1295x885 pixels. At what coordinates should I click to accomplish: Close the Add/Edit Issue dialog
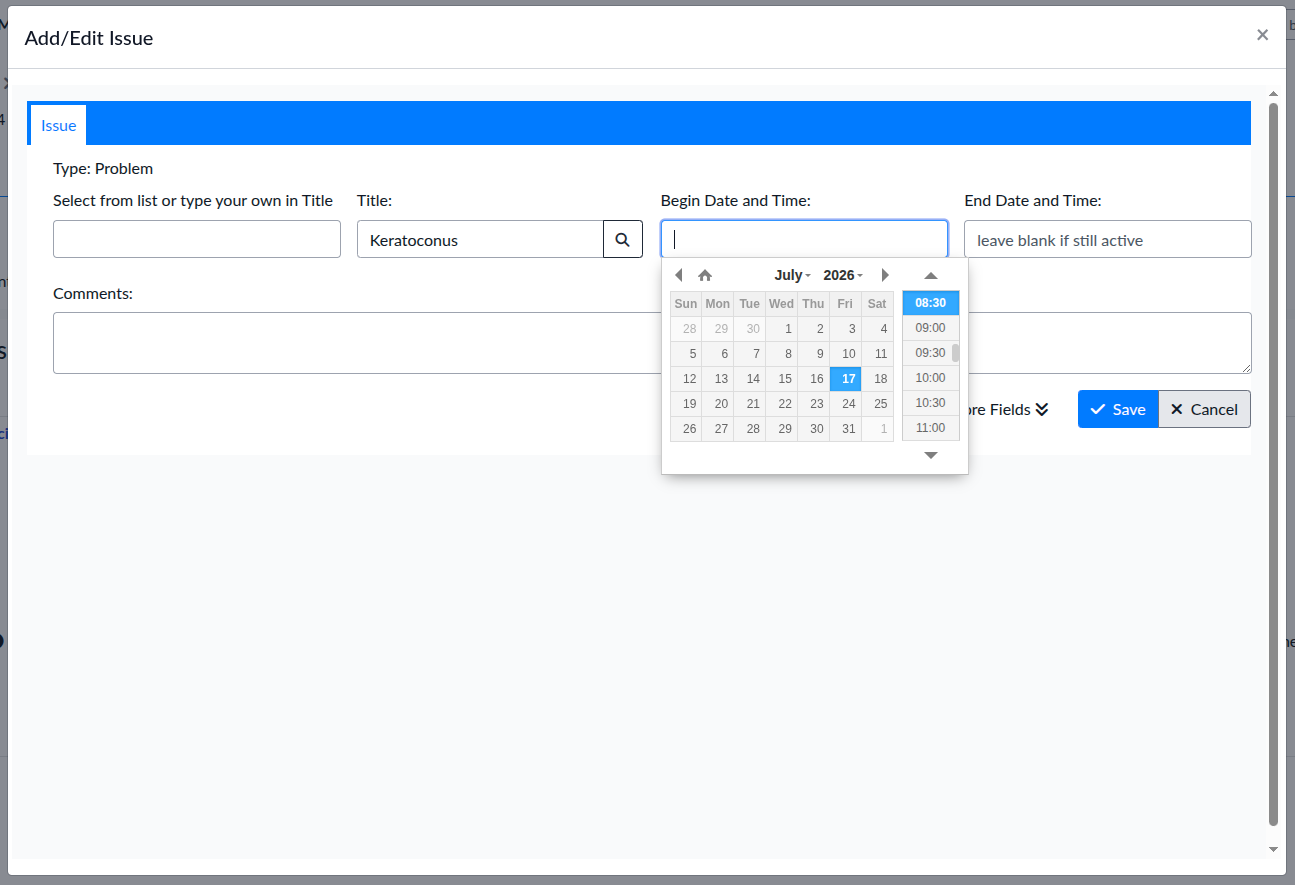click(1262, 35)
